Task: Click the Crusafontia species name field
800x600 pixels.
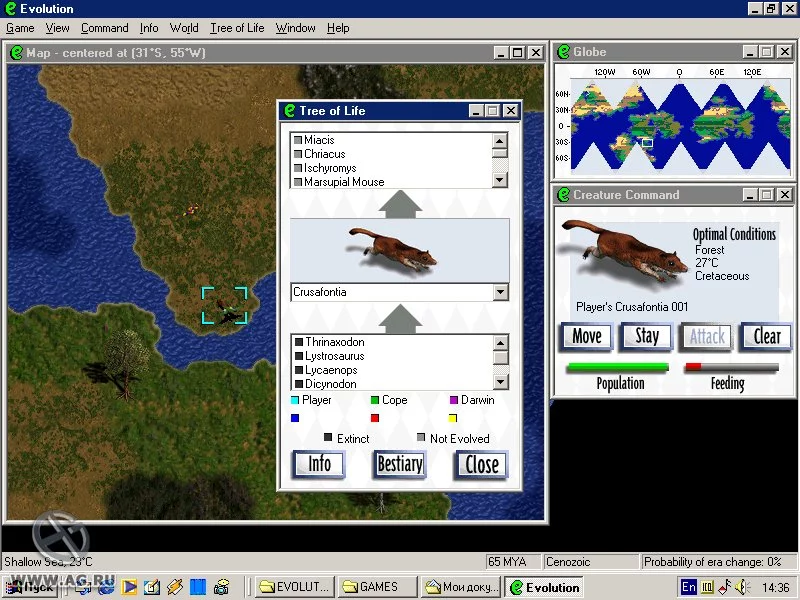Action: click(392, 292)
